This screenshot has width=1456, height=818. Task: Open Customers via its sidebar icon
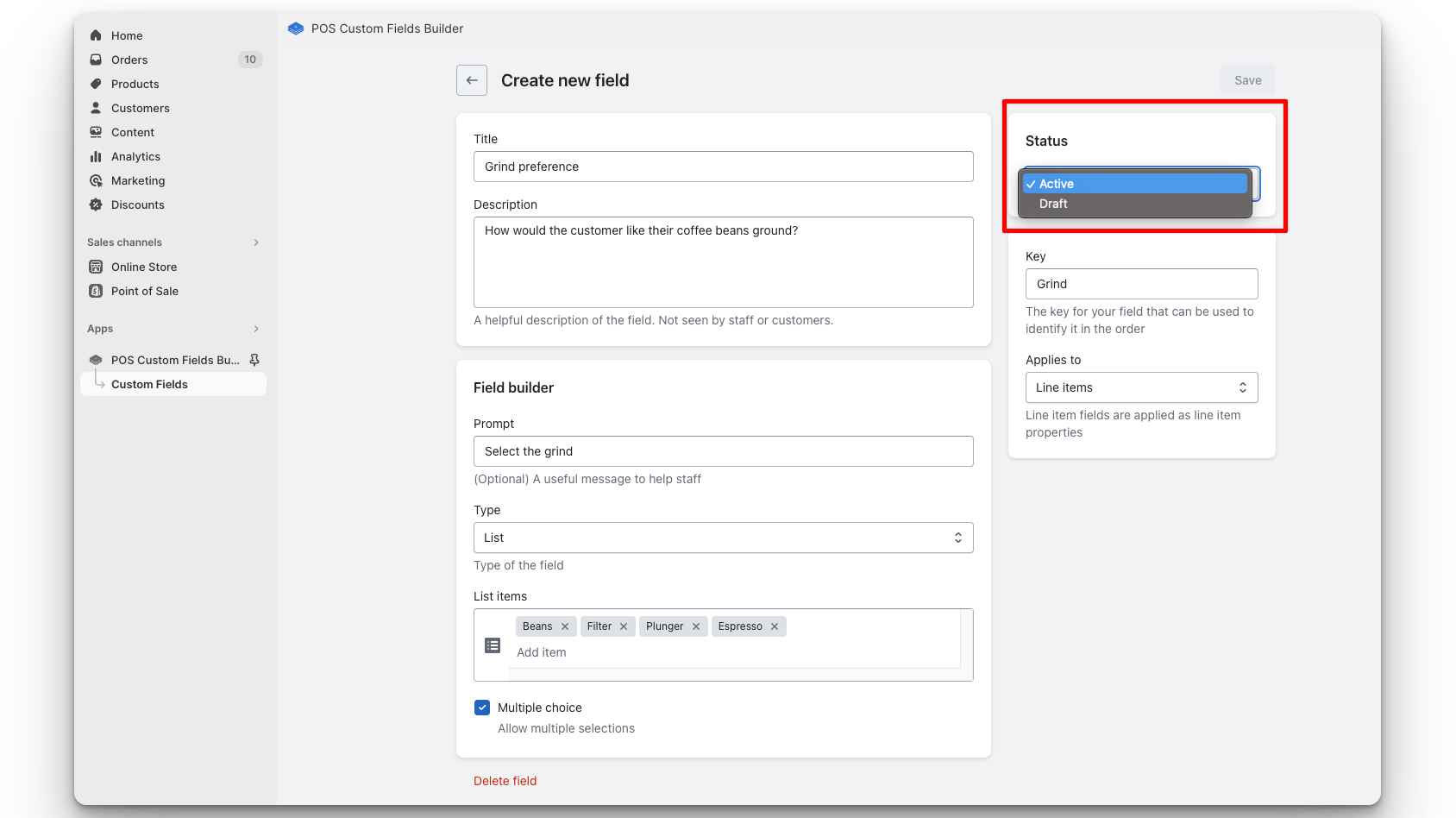[96, 108]
